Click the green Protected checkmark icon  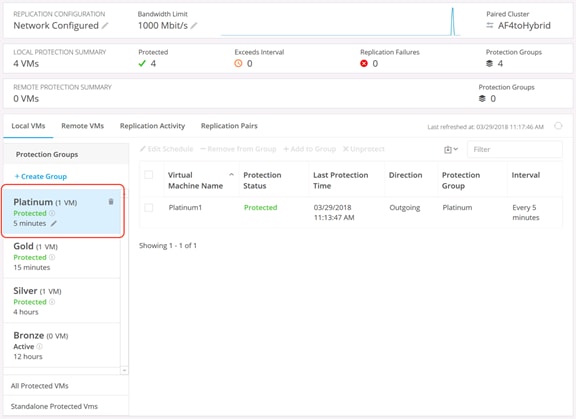point(142,64)
